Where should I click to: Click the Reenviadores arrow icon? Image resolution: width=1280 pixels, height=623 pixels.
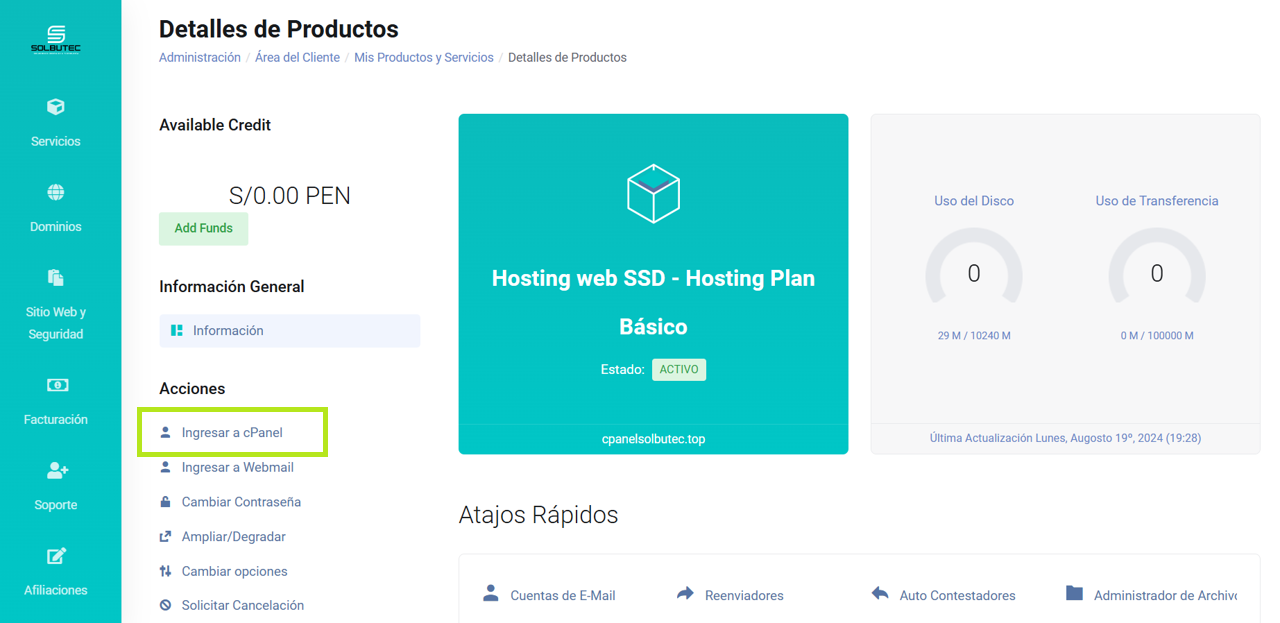point(685,593)
